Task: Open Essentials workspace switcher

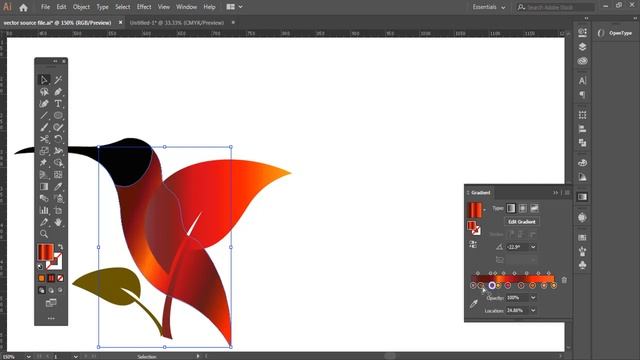Action: (489, 7)
